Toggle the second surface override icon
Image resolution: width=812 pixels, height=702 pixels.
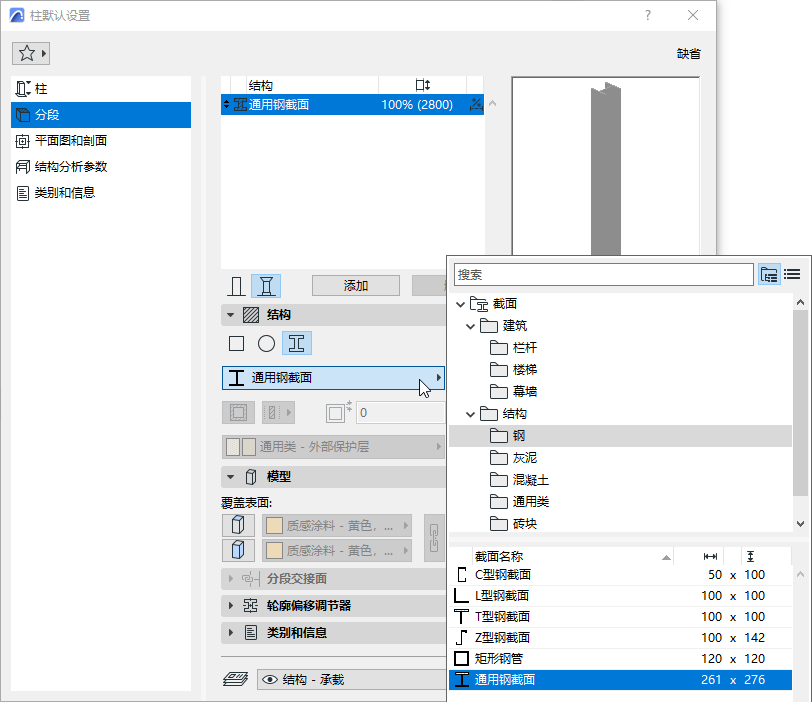coord(238,550)
